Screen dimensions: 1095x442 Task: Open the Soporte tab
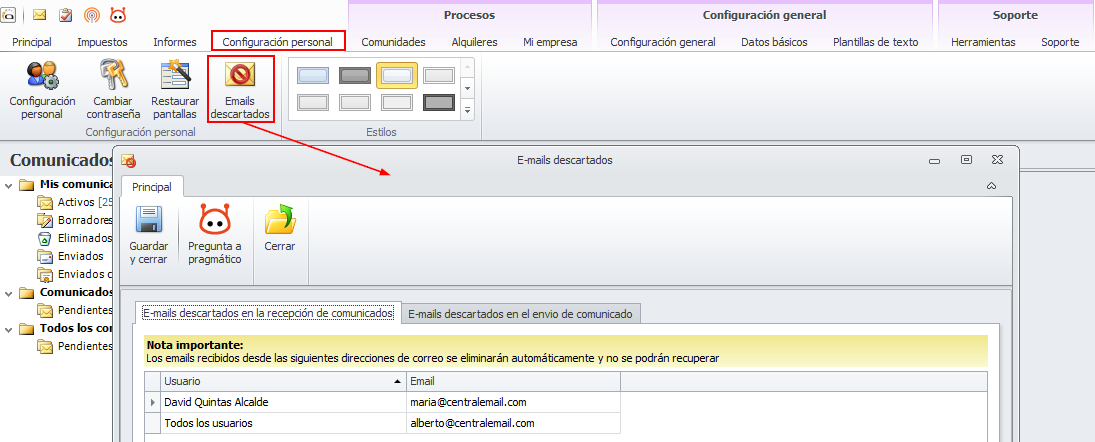coord(1060,42)
